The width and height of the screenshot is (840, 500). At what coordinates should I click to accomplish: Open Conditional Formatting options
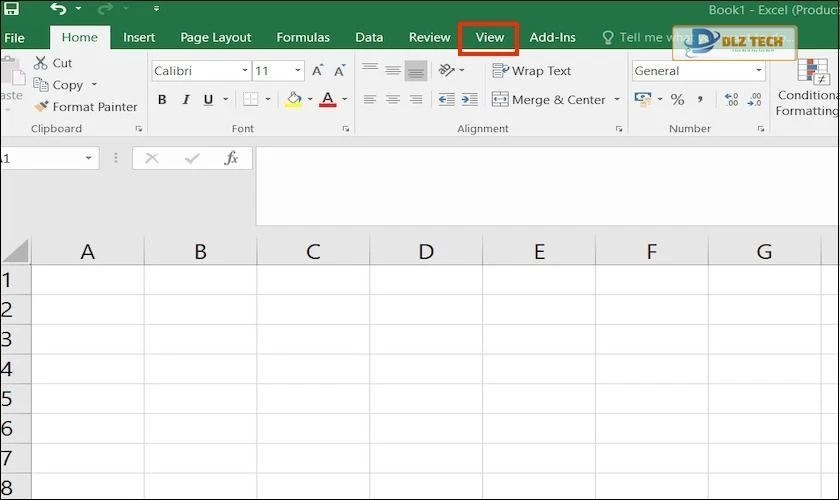(x=807, y=88)
